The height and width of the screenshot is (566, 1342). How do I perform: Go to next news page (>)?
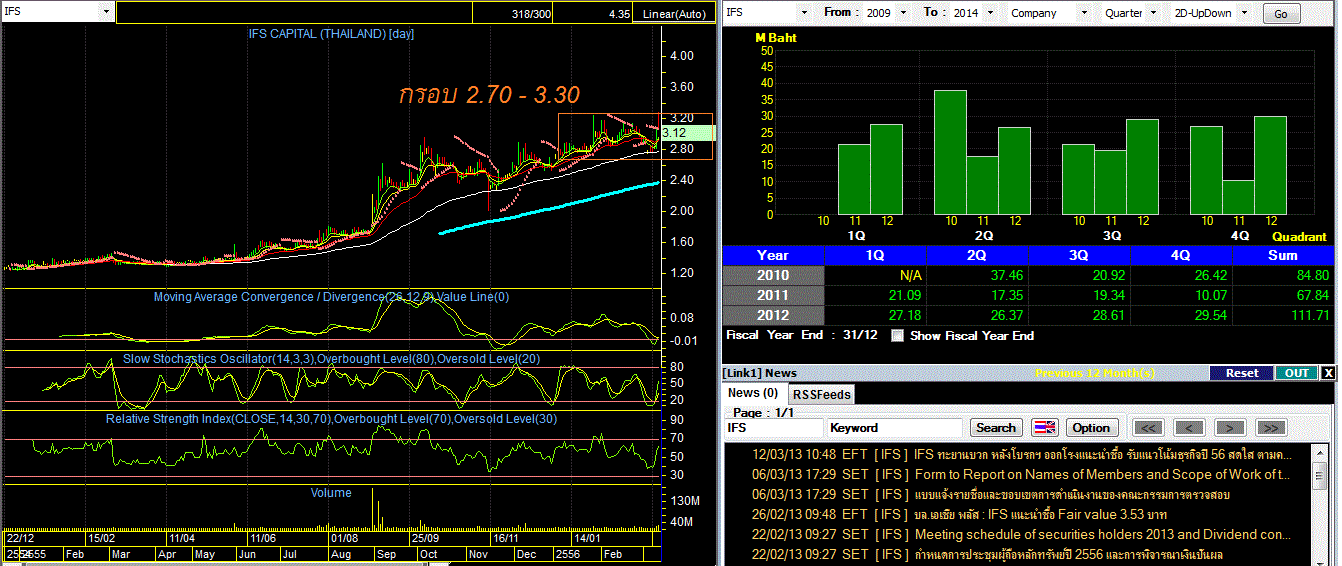(x=1229, y=428)
